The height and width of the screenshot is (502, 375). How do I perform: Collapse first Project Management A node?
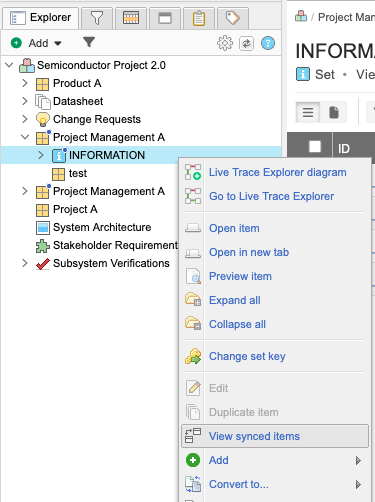[x=25, y=137]
